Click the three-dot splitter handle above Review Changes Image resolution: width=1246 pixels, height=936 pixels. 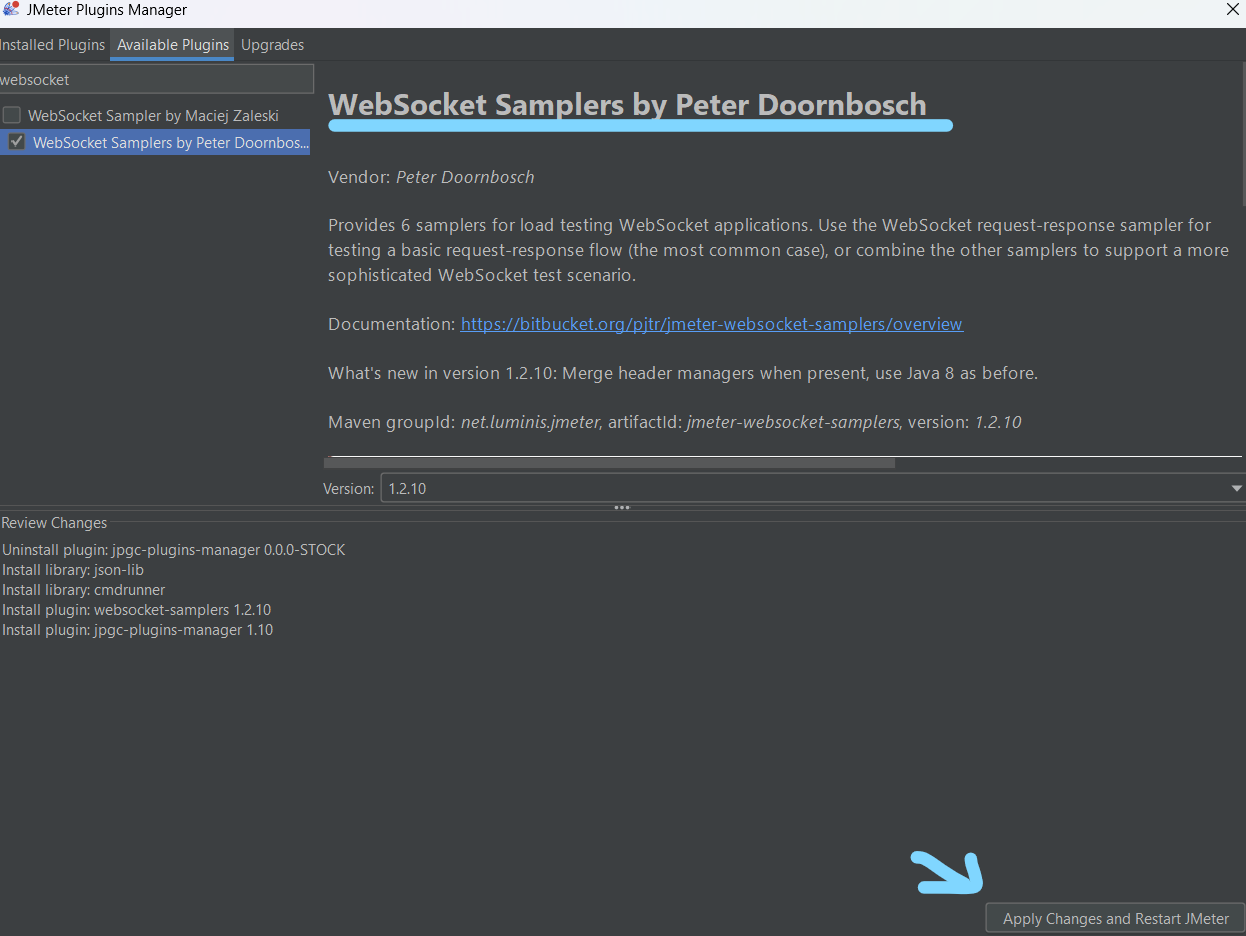point(622,508)
